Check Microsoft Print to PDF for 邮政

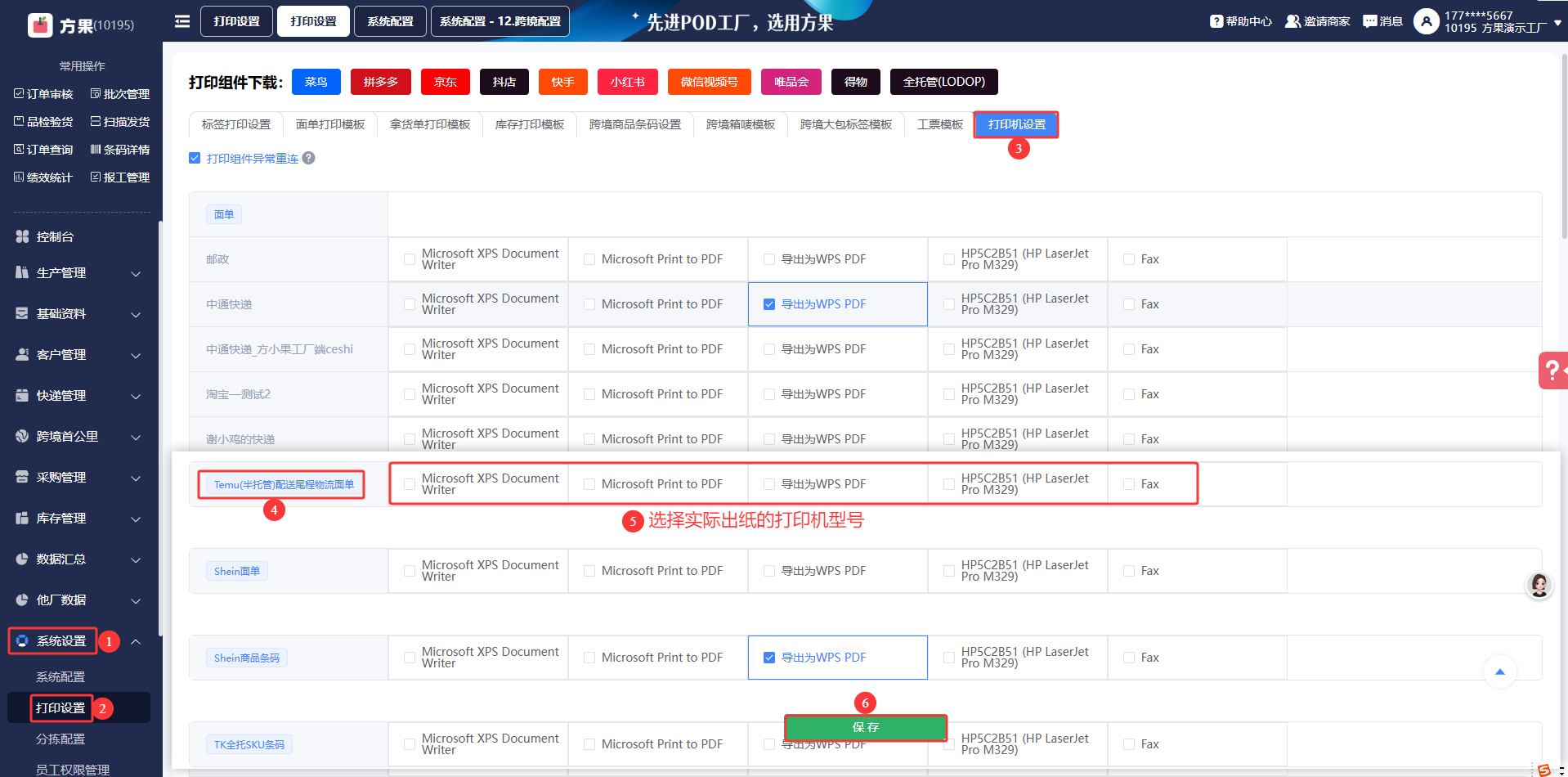(x=589, y=259)
